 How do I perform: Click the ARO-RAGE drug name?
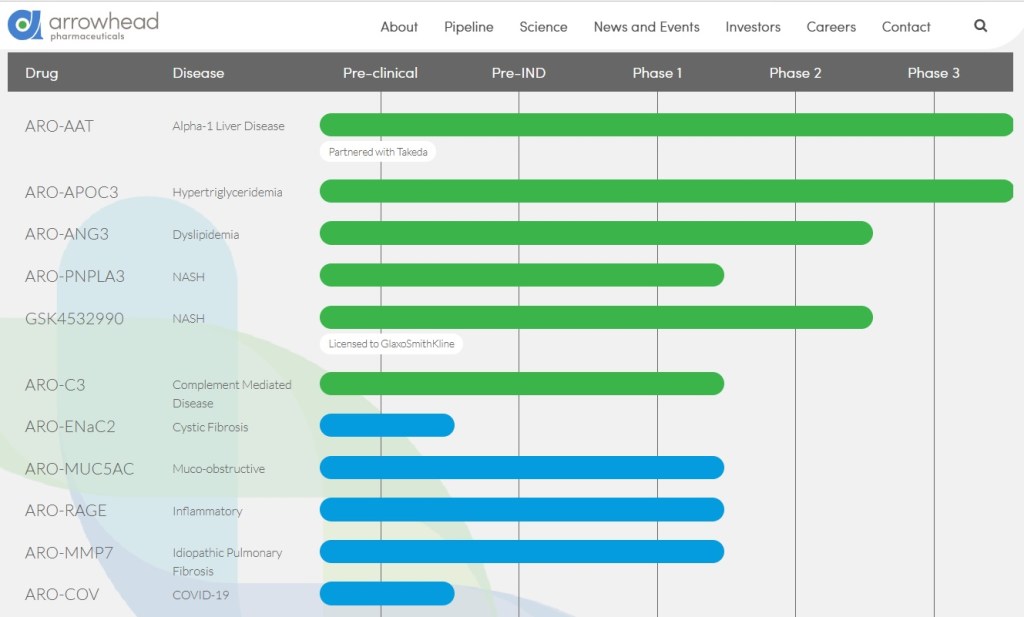(x=66, y=511)
